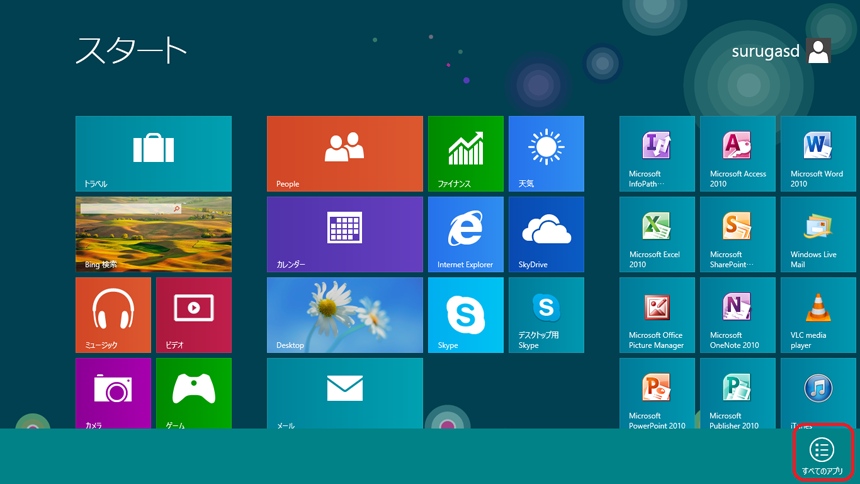Image resolution: width=860 pixels, height=484 pixels.
Task: Launch Microsoft InfoPath tile
Action: [657, 154]
